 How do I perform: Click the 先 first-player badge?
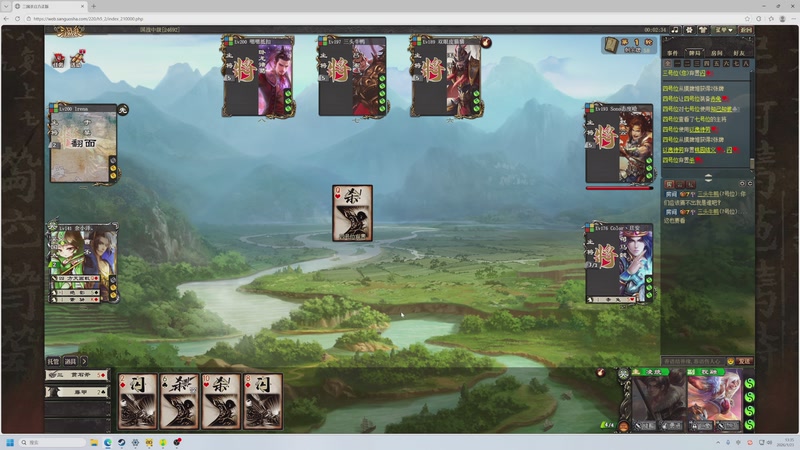coord(123,110)
